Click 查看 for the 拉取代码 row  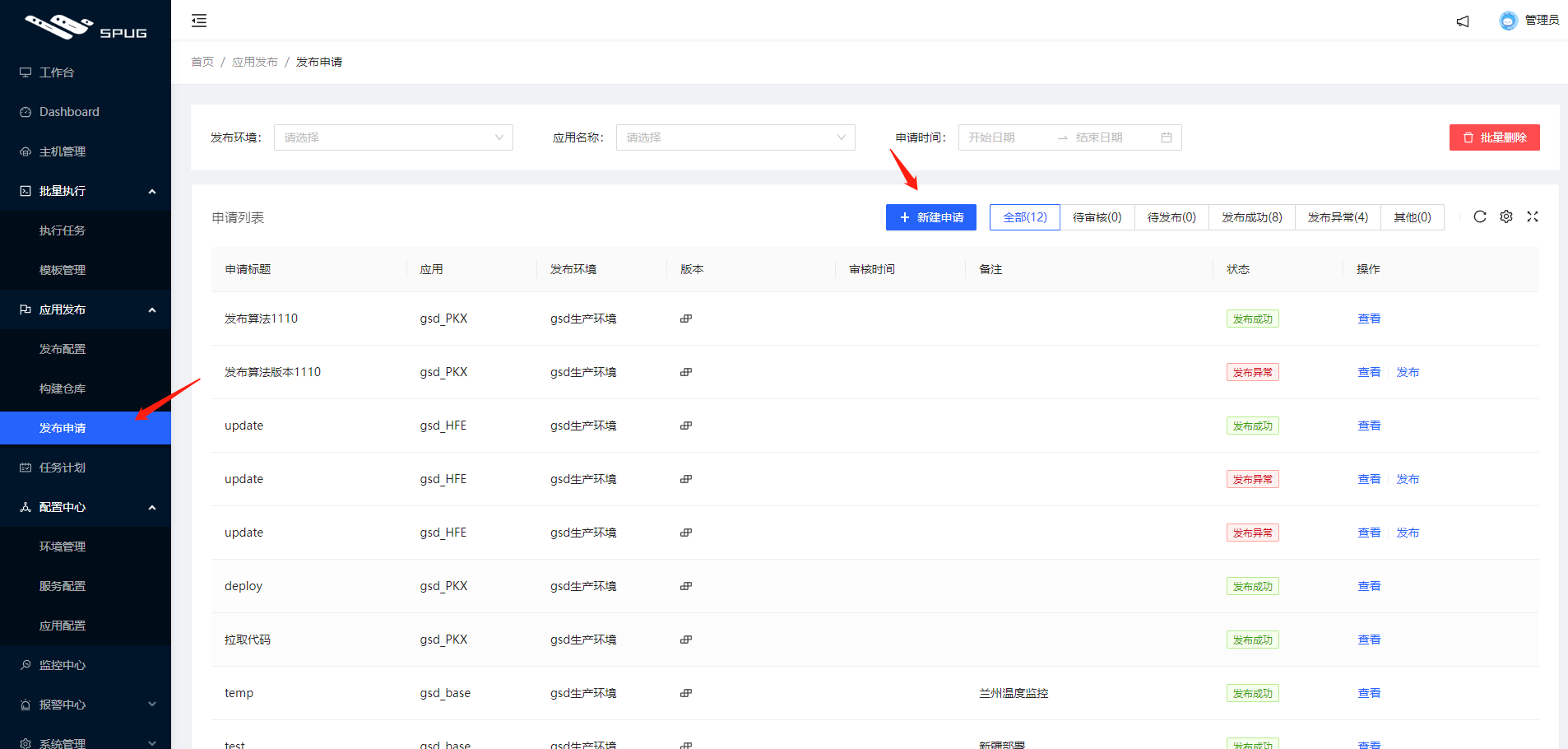tap(1369, 640)
